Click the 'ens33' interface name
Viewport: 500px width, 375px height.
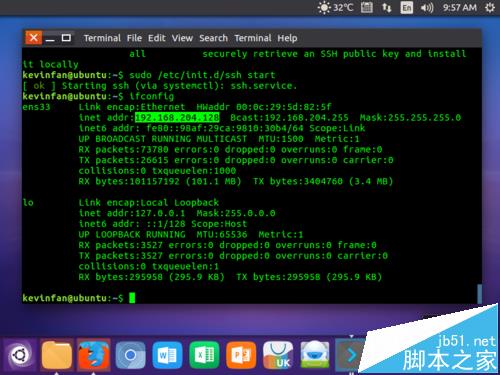pos(36,107)
